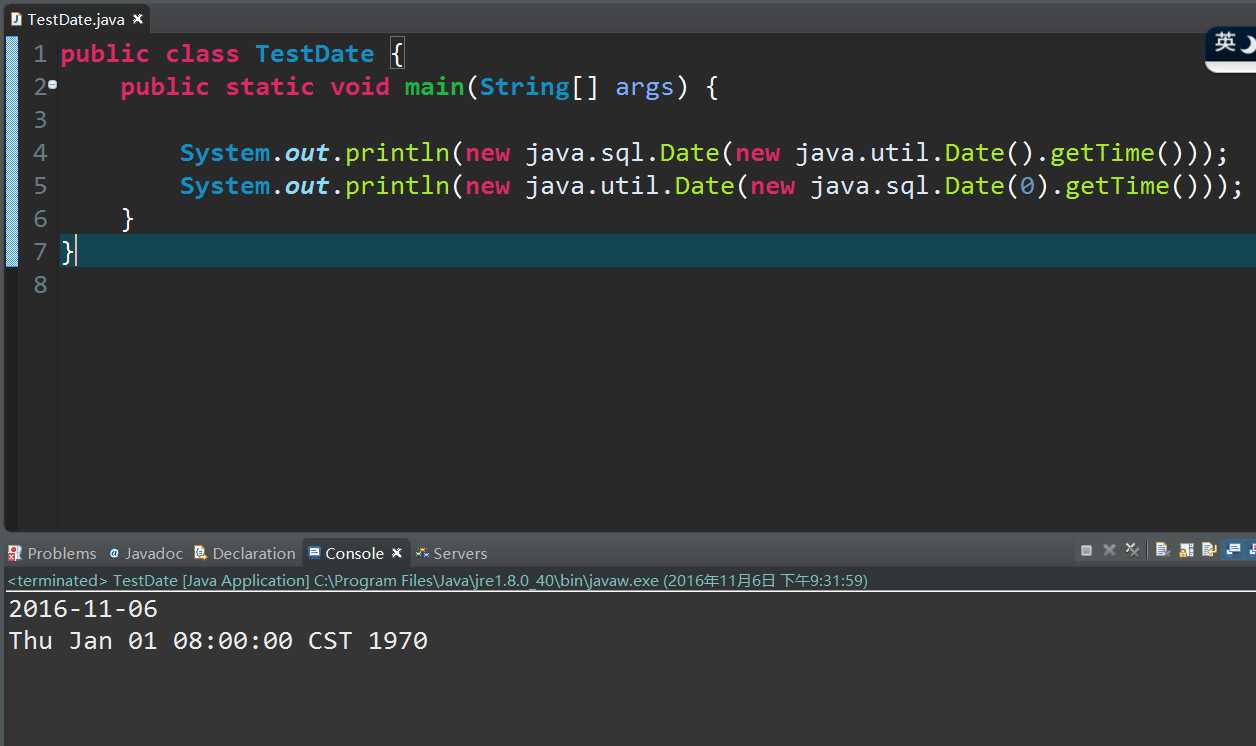Remove the launch with the single X icon
The width and height of the screenshot is (1256, 746).
tap(1109, 550)
